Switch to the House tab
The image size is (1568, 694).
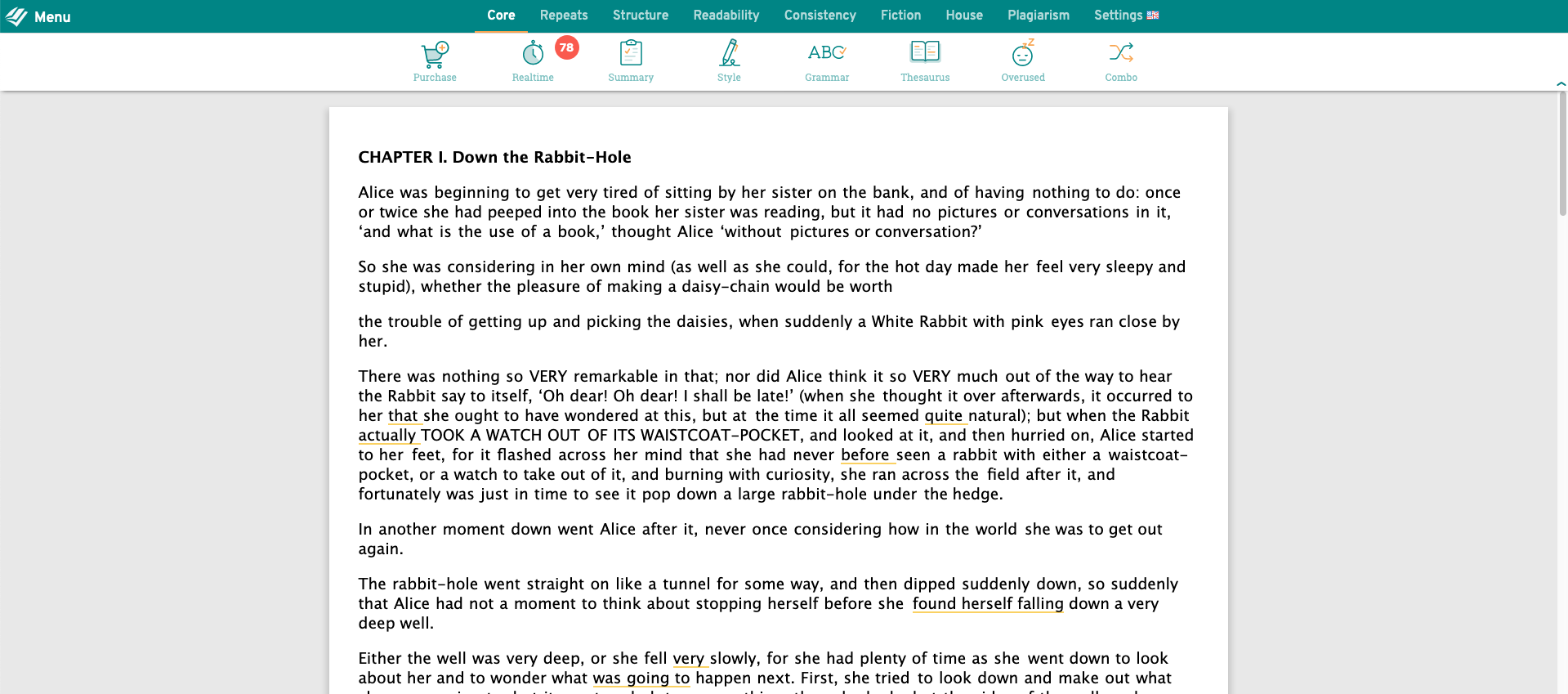pos(964,16)
